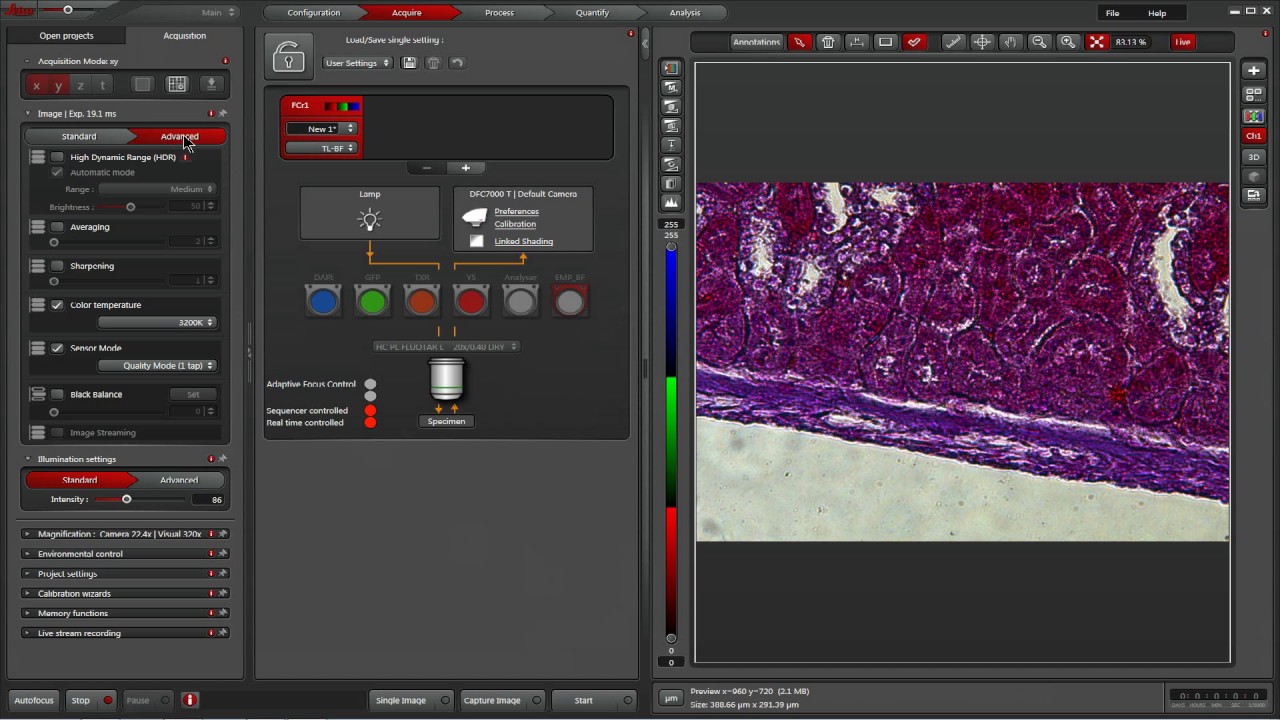Adjust the illumination Intensity slider
The image size is (1280, 720).
127,499
